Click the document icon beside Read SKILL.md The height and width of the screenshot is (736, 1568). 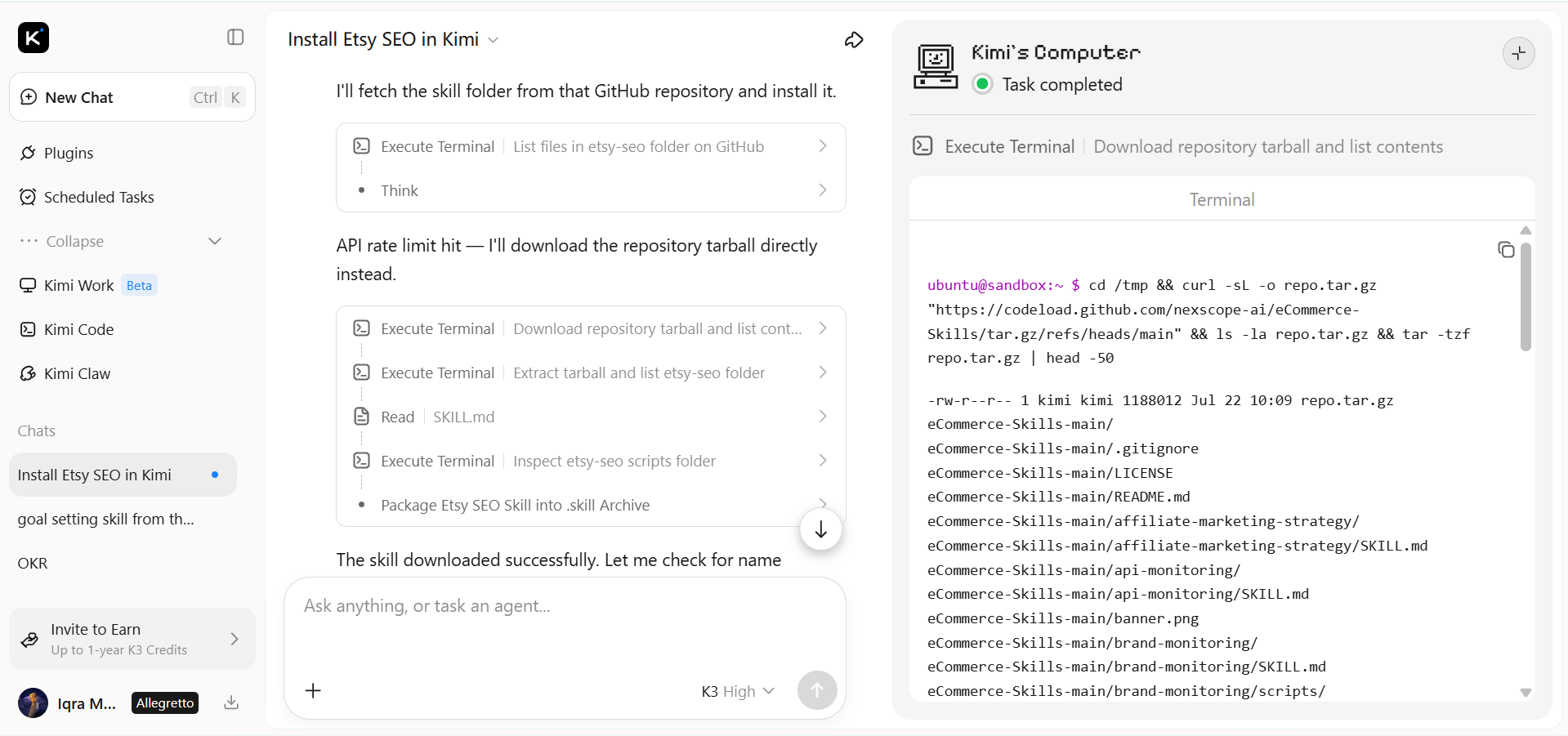click(x=361, y=417)
